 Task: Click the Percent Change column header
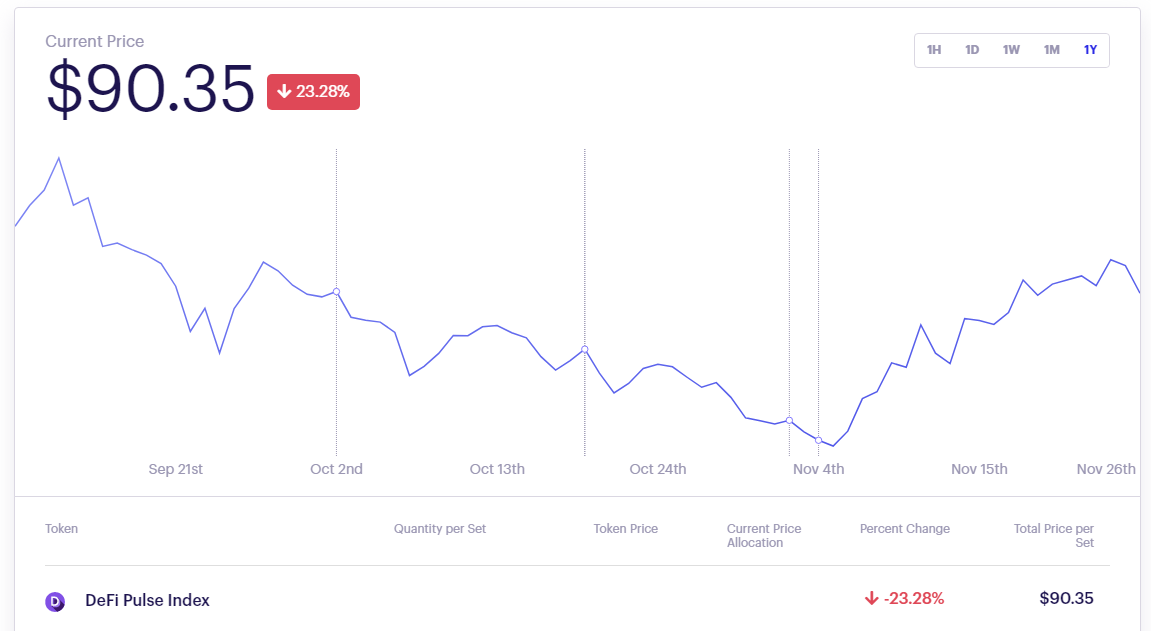pos(904,529)
